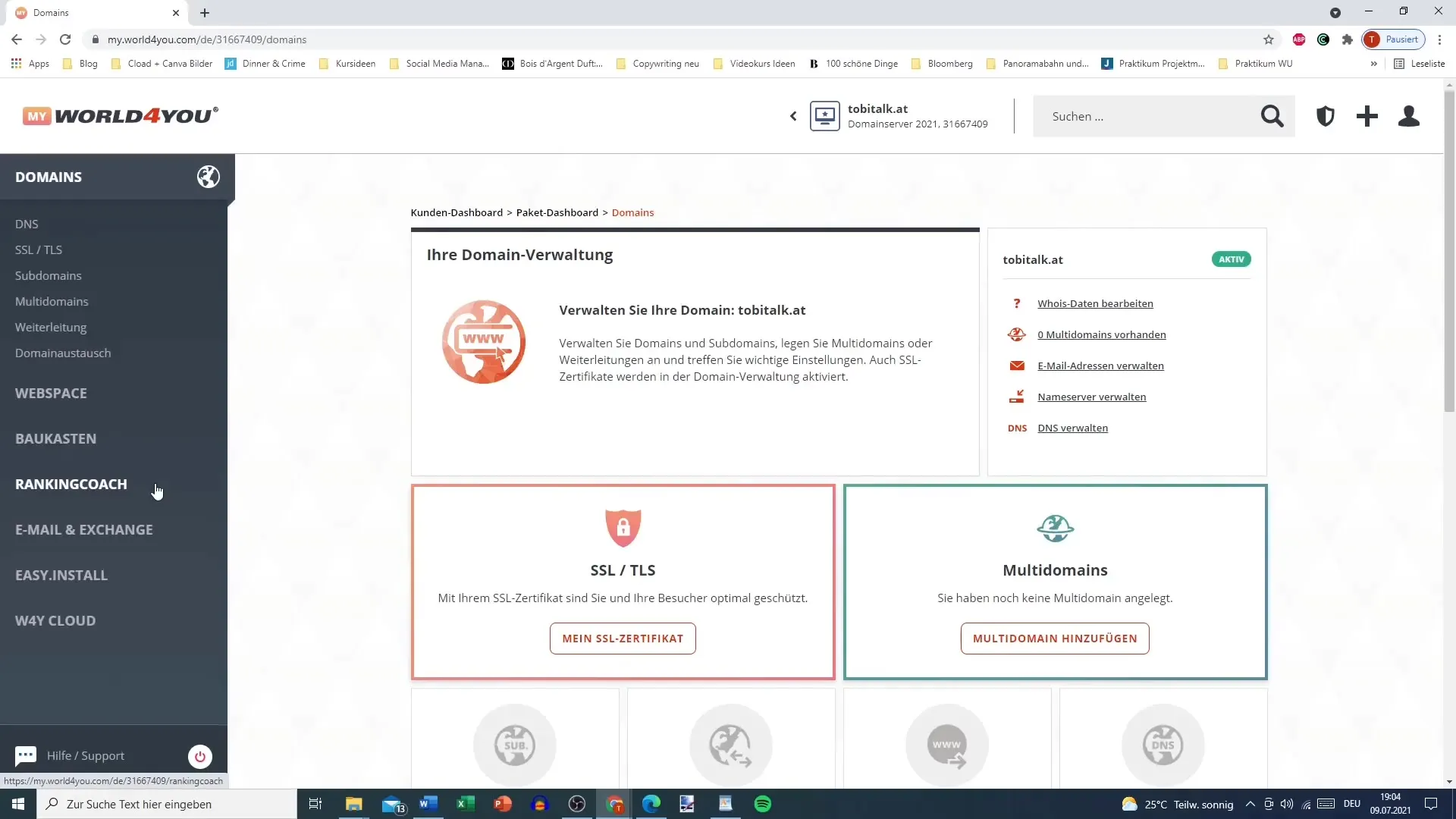Click the Multidomains globe icon
The image size is (1456, 819).
[1055, 528]
